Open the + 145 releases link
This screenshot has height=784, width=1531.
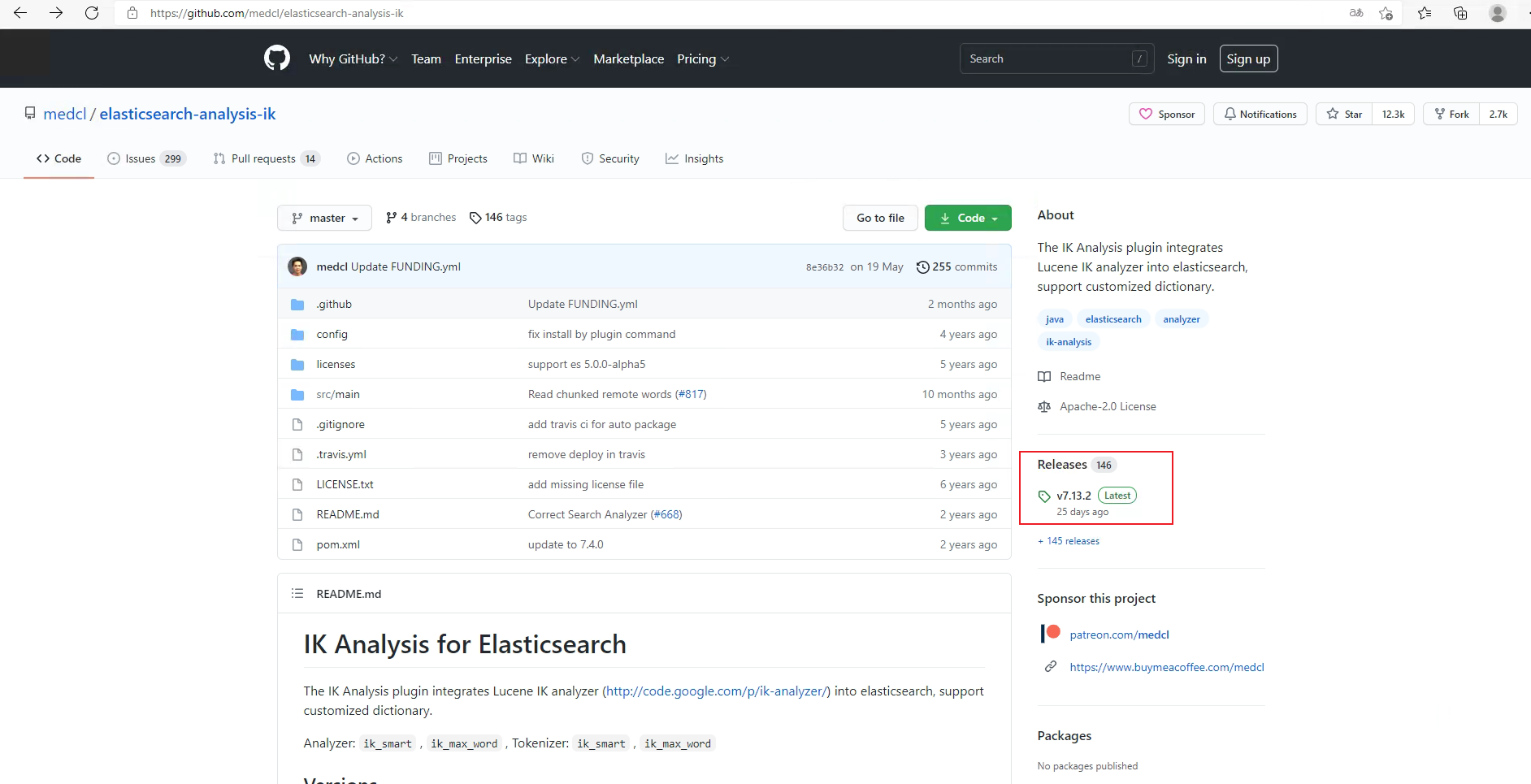(1069, 541)
